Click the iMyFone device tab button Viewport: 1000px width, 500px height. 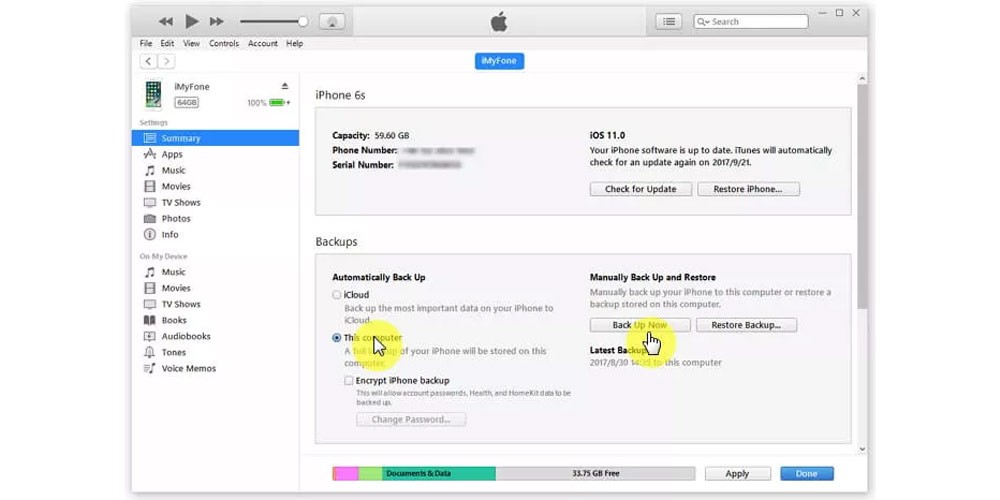click(x=499, y=61)
